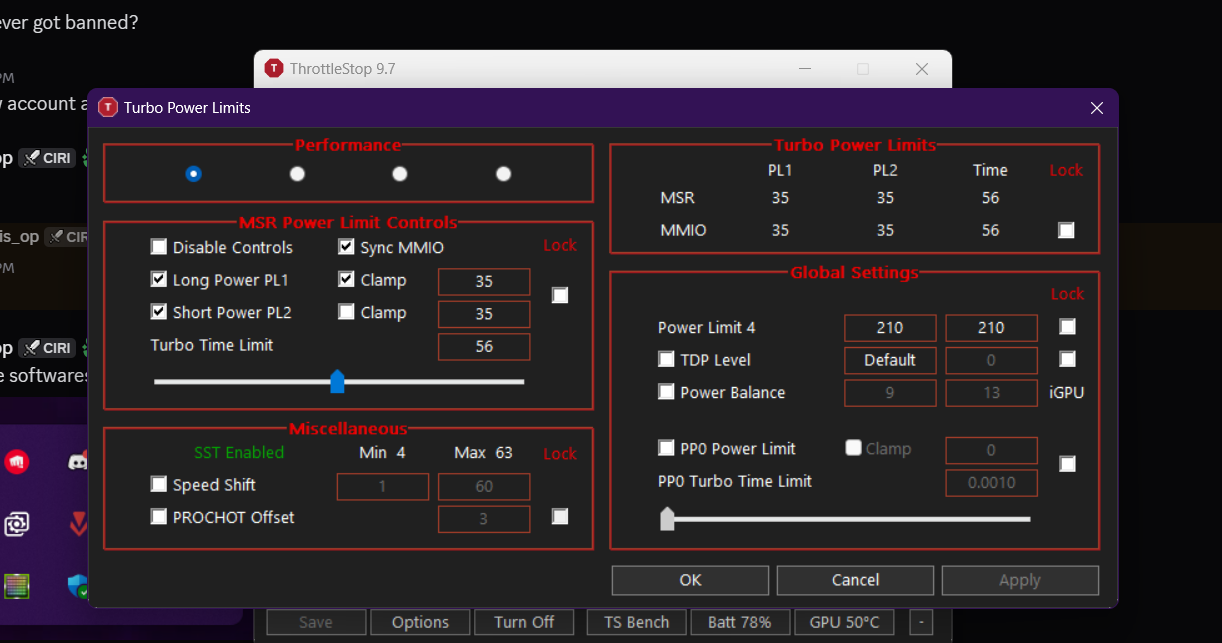Tick the Miscellaneous Lock checkbox
Screen dimensions: 1222x643
560,516
